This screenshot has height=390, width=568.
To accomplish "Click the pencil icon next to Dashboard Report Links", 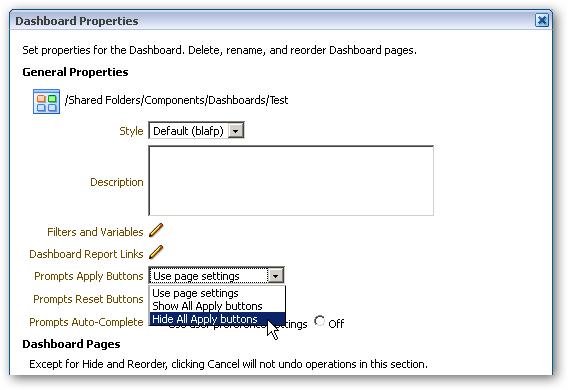I will (156, 253).
